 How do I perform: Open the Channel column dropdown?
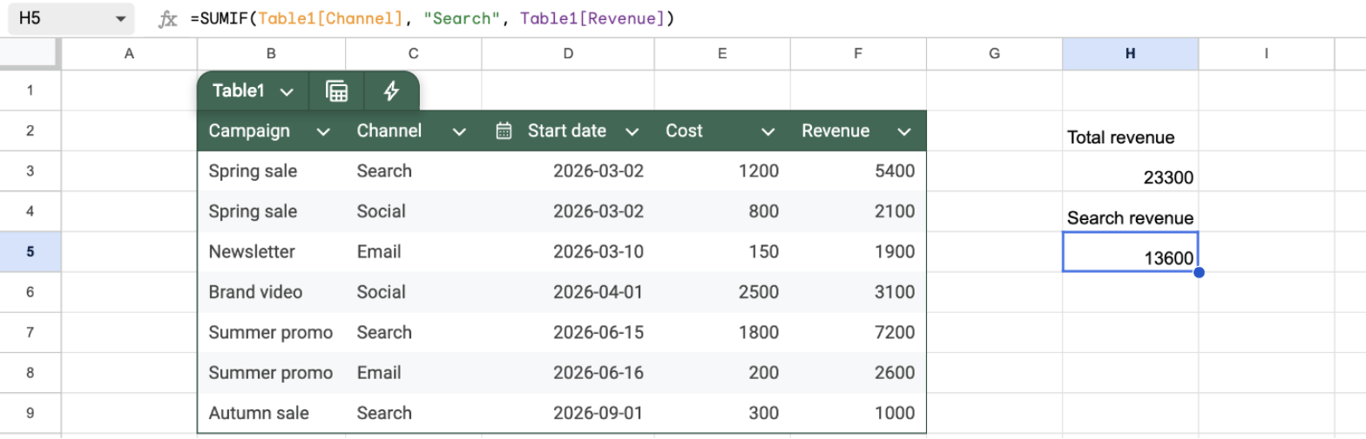[x=459, y=132]
